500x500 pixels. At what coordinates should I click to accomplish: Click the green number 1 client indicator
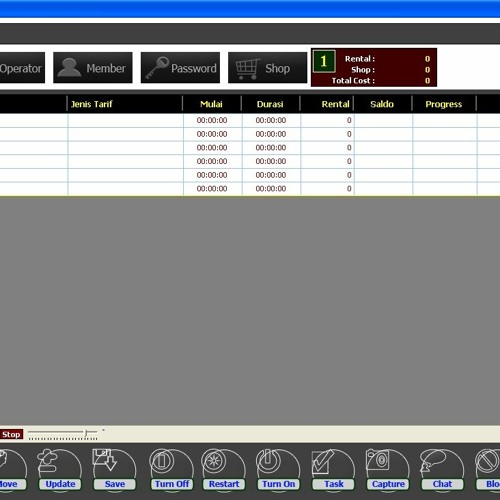pos(324,61)
